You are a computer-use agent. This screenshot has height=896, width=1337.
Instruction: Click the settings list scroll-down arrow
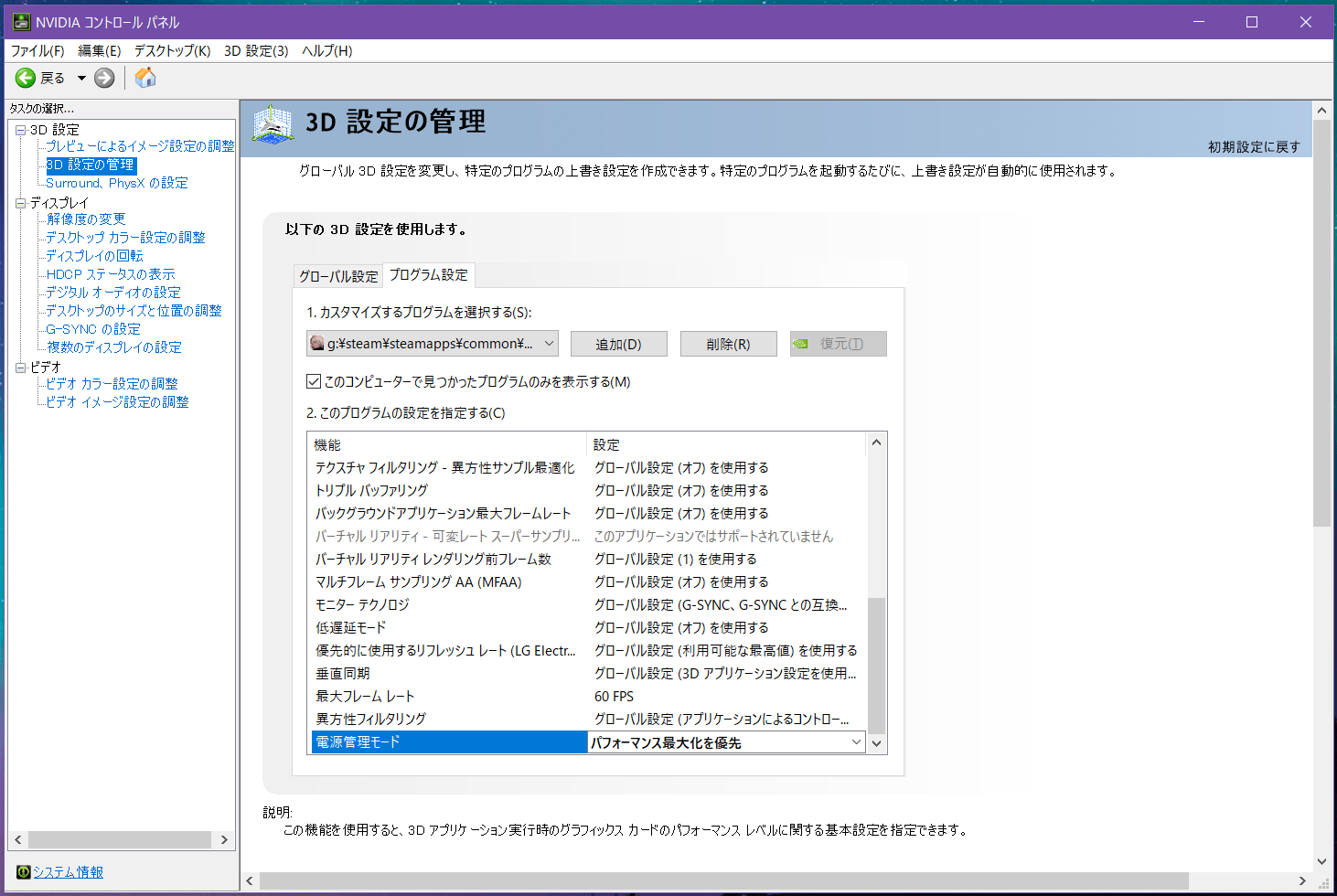[876, 743]
